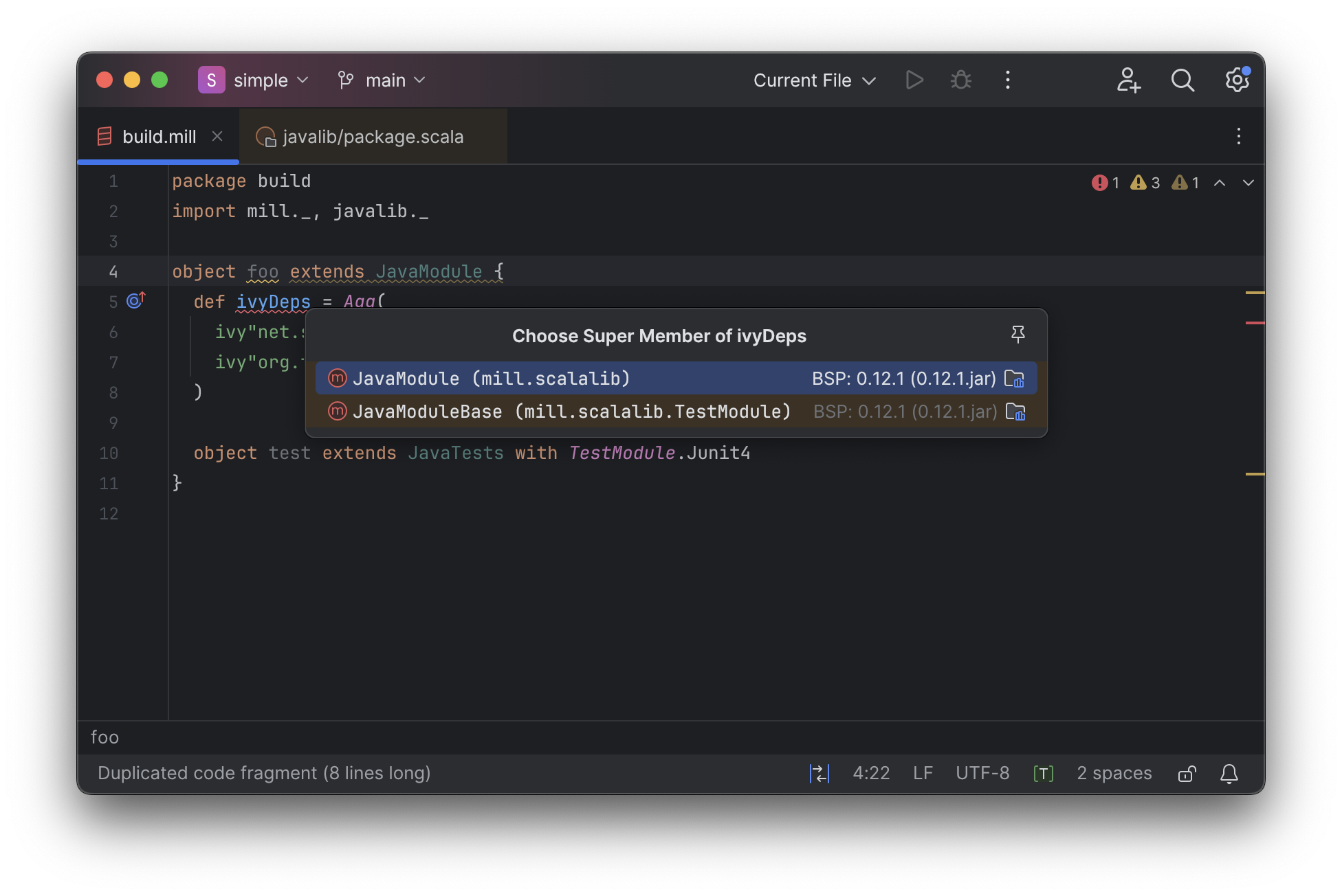
Task: Click the yellow warning stripe marker near line 5
Action: click(x=1255, y=293)
